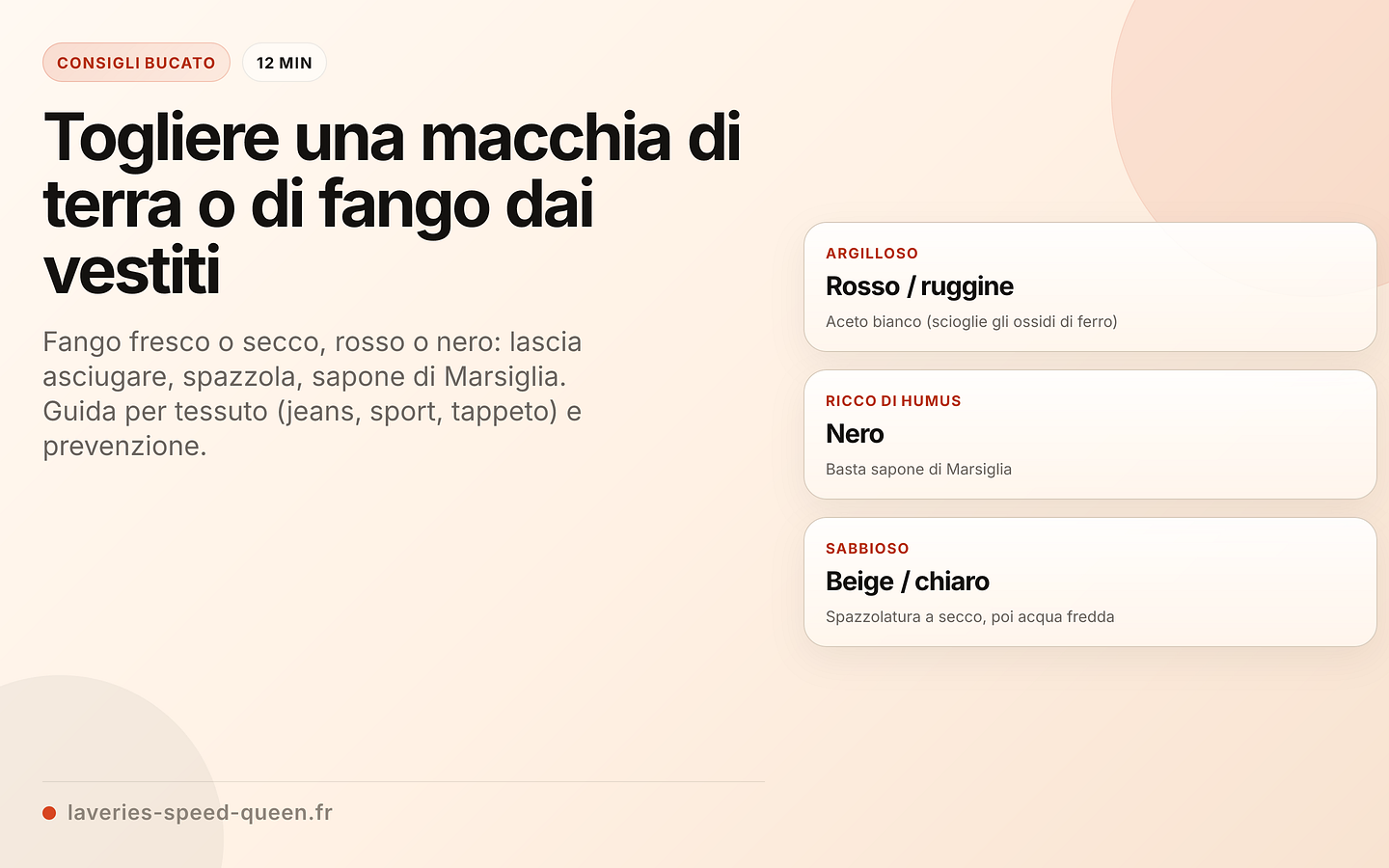Click the Rosso / ruggine card title
The image size is (1389, 868).
(x=919, y=286)
